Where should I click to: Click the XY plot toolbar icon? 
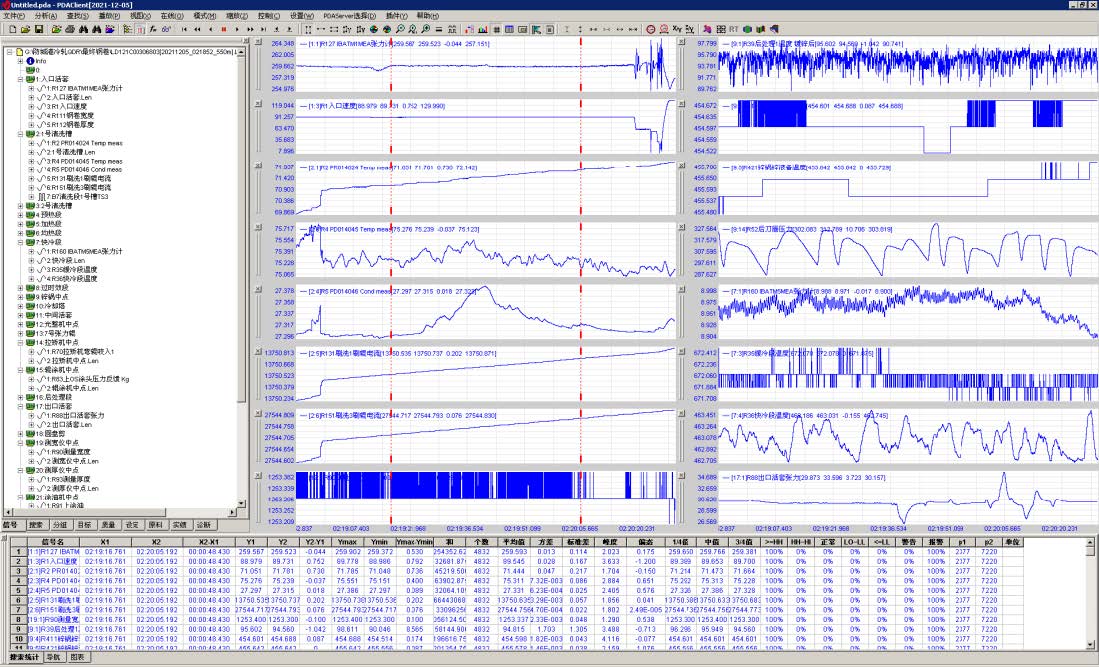click(679, 29)
